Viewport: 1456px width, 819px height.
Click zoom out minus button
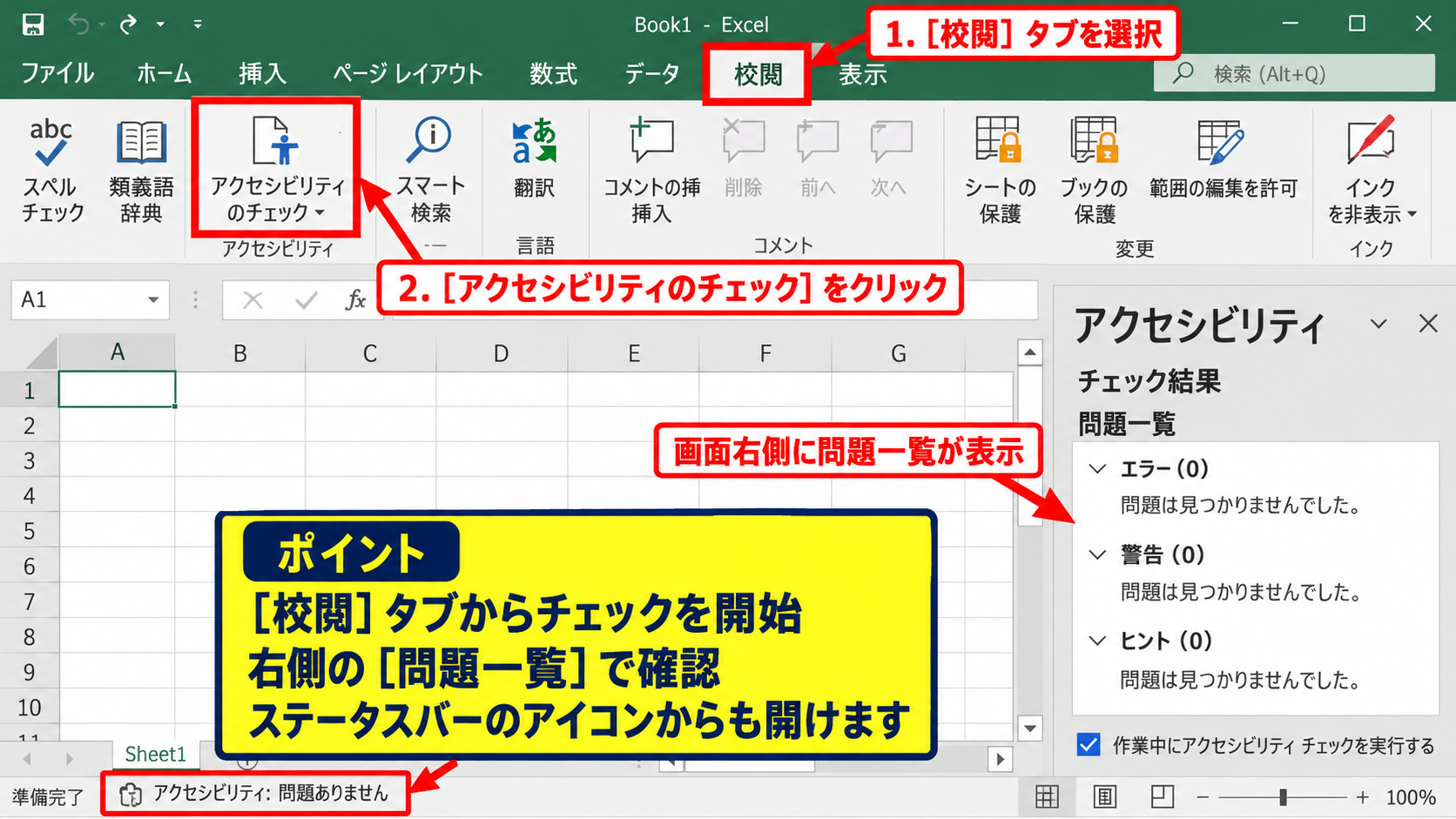coord(1203,796)
